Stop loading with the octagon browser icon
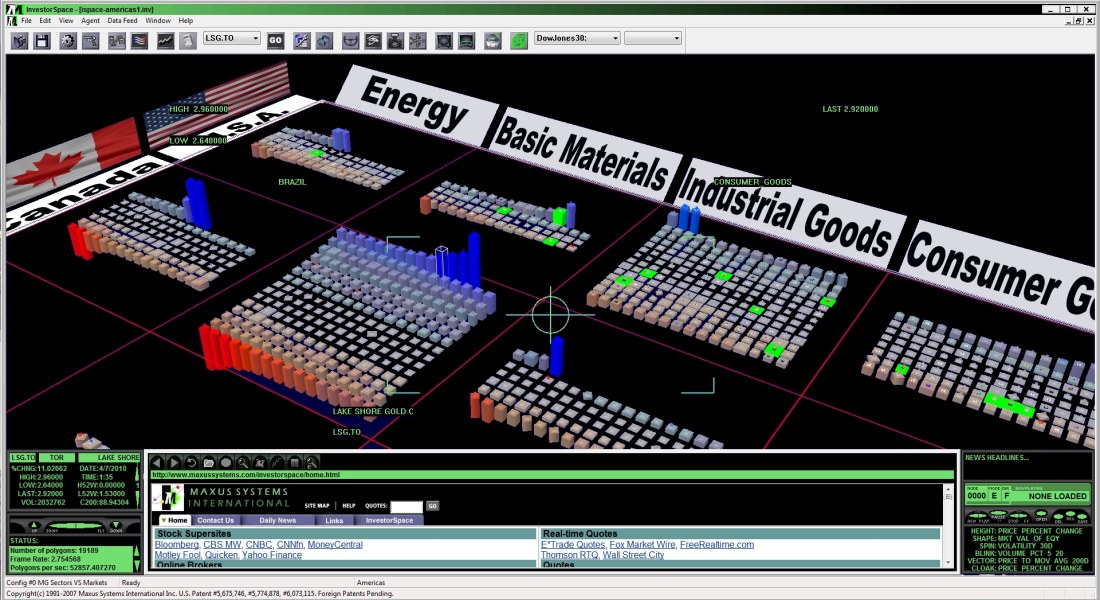The width and height of the screenshot is (1100, 600). tap(226, 462)
